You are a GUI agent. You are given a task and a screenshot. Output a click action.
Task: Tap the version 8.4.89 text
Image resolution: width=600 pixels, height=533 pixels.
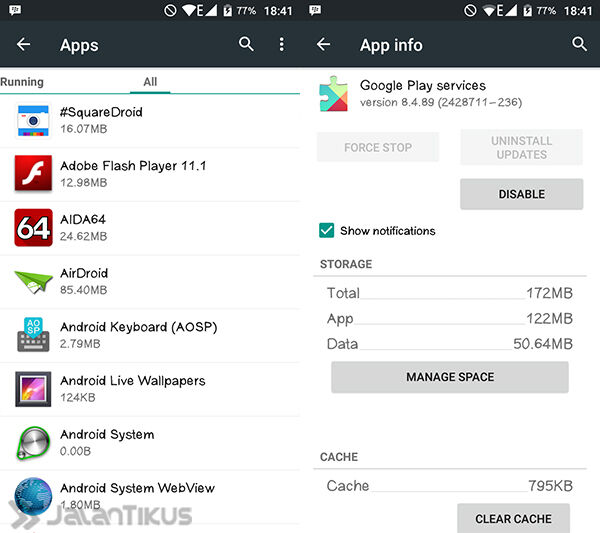441,102
